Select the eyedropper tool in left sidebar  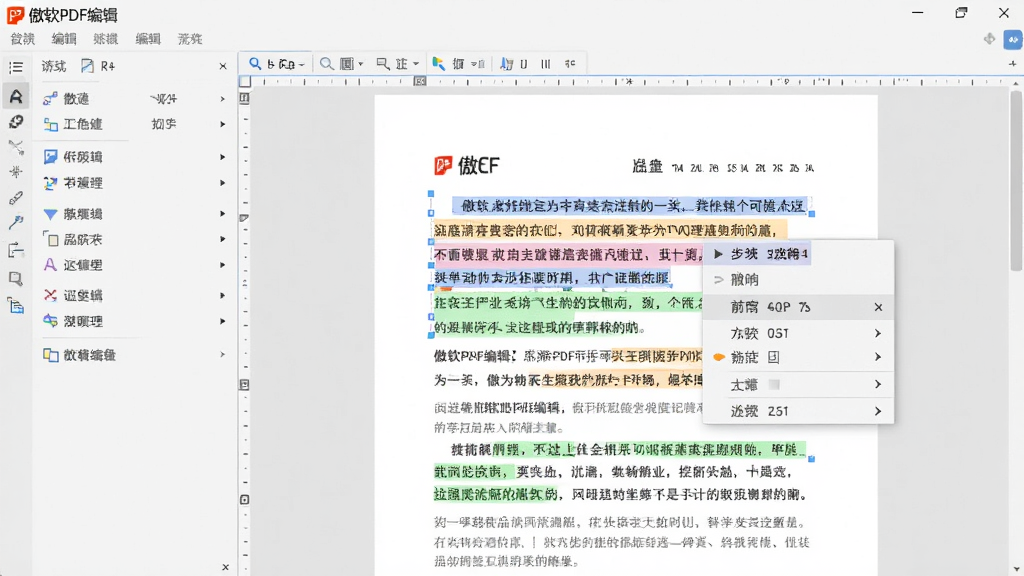pyautogui.click(x=16, y=223)
